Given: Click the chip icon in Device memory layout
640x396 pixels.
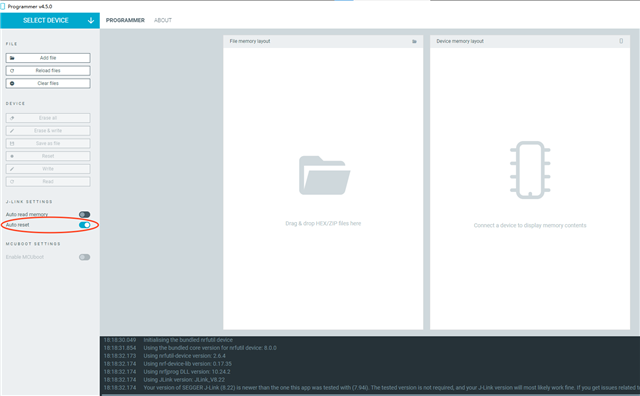Looking at the screenshot, I should 530,170.
